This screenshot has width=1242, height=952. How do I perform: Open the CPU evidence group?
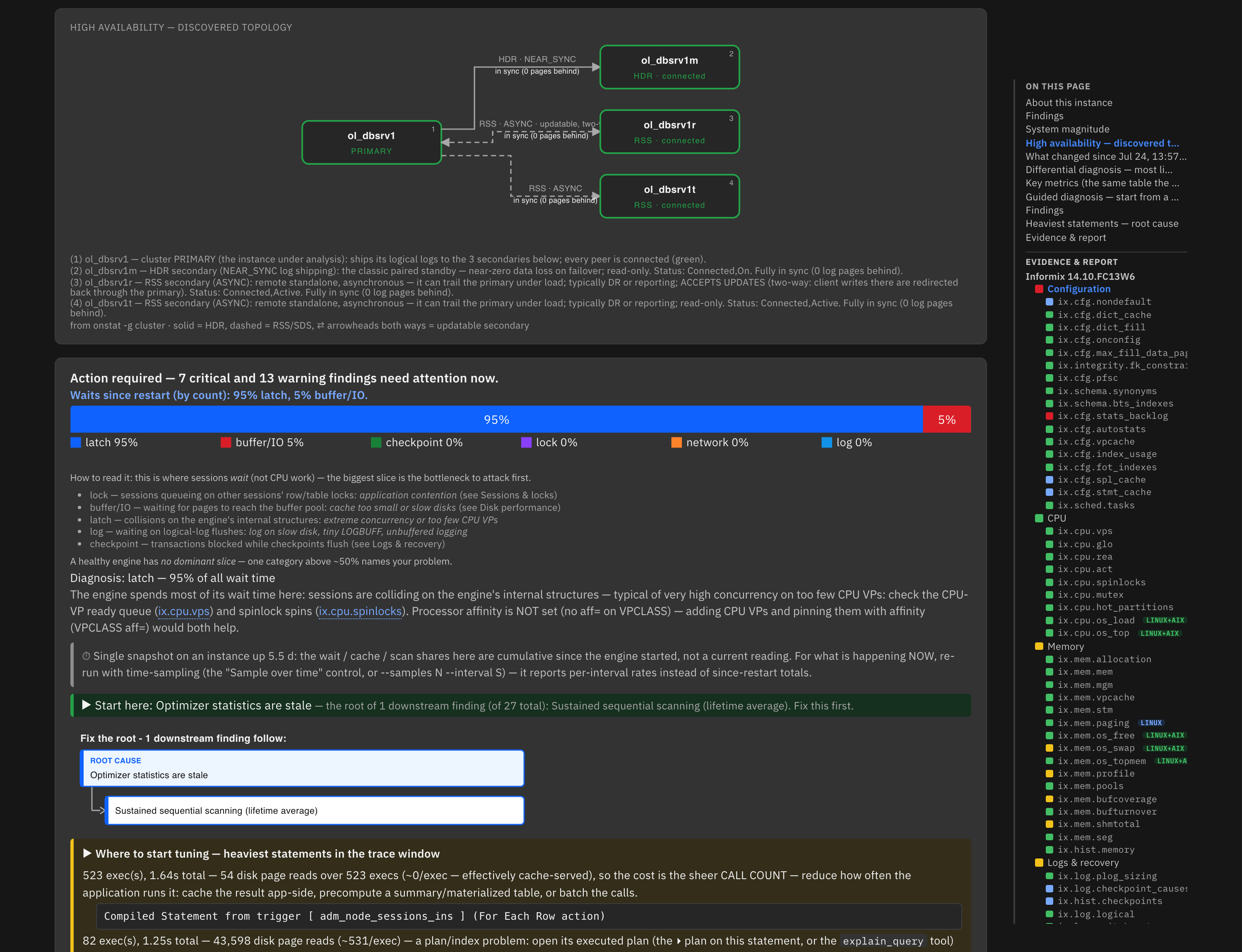(x=1057, y=519)
